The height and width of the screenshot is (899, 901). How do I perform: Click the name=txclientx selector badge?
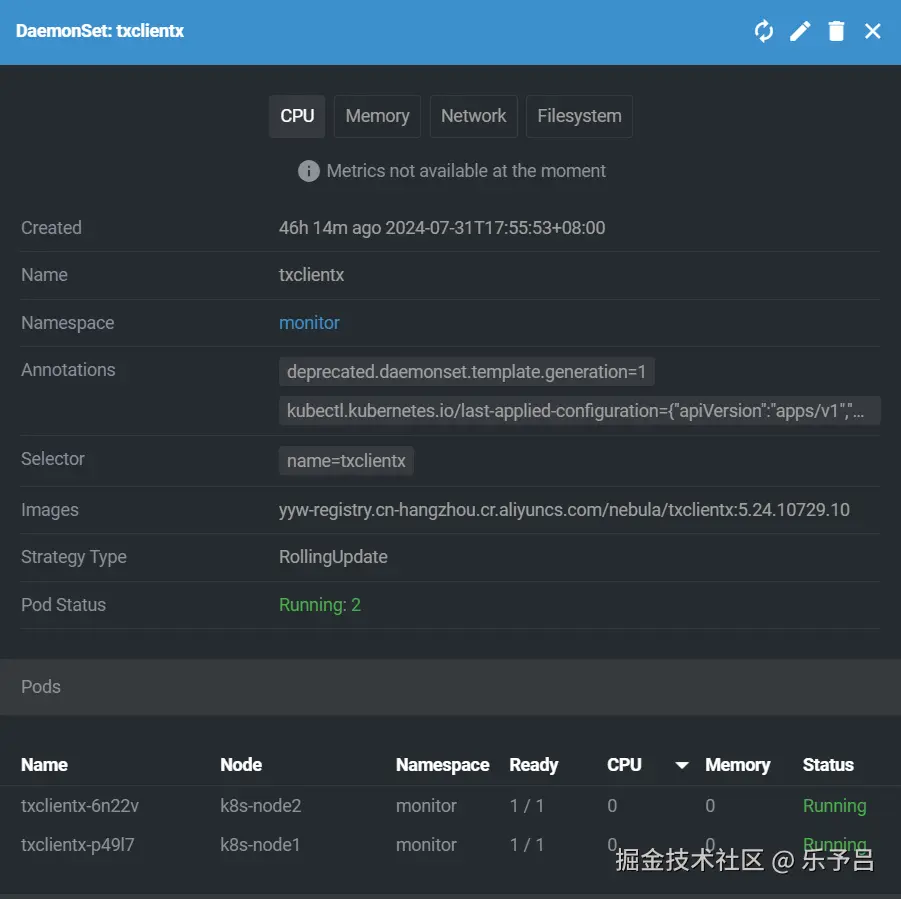(346, 461)
